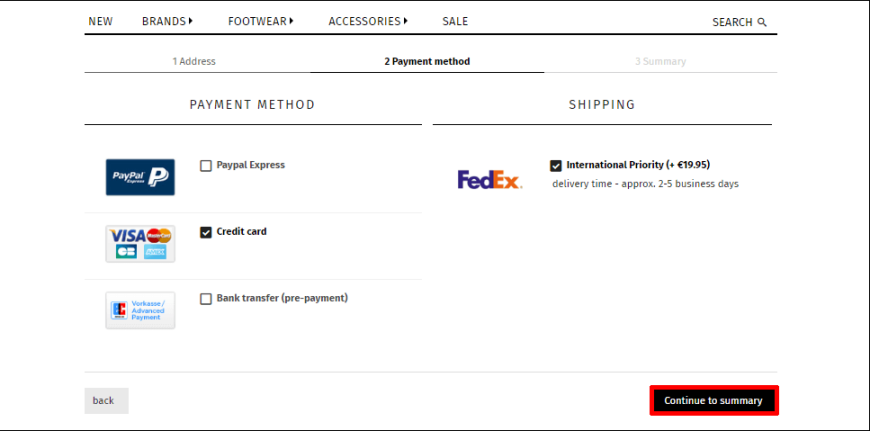The image size is (870, 431).
Task: Click the FedEx logo
Action: click(x=490, y=179)
